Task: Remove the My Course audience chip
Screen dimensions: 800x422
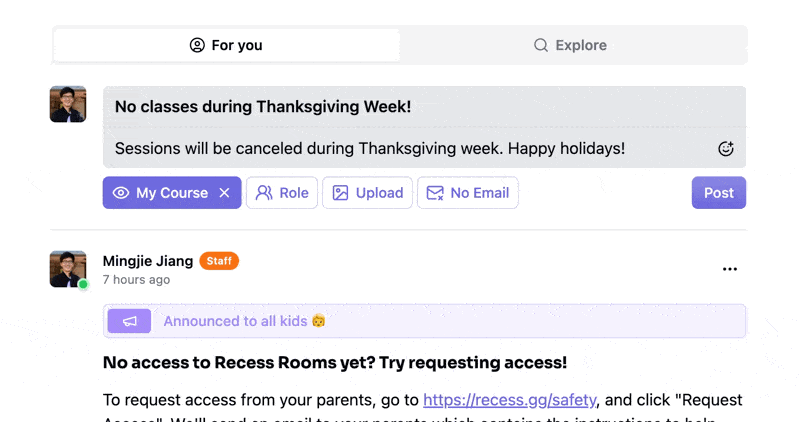Action: (224, 193)
